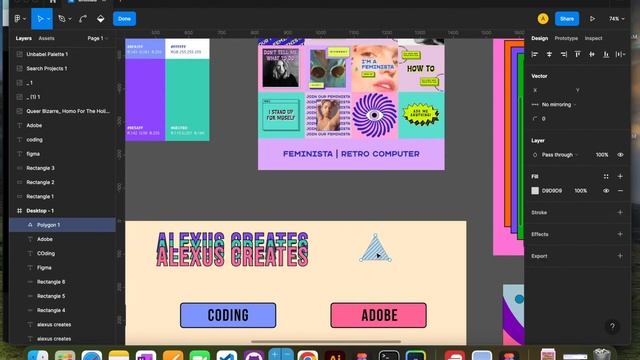Select the Move tool in toolbar

40,19
